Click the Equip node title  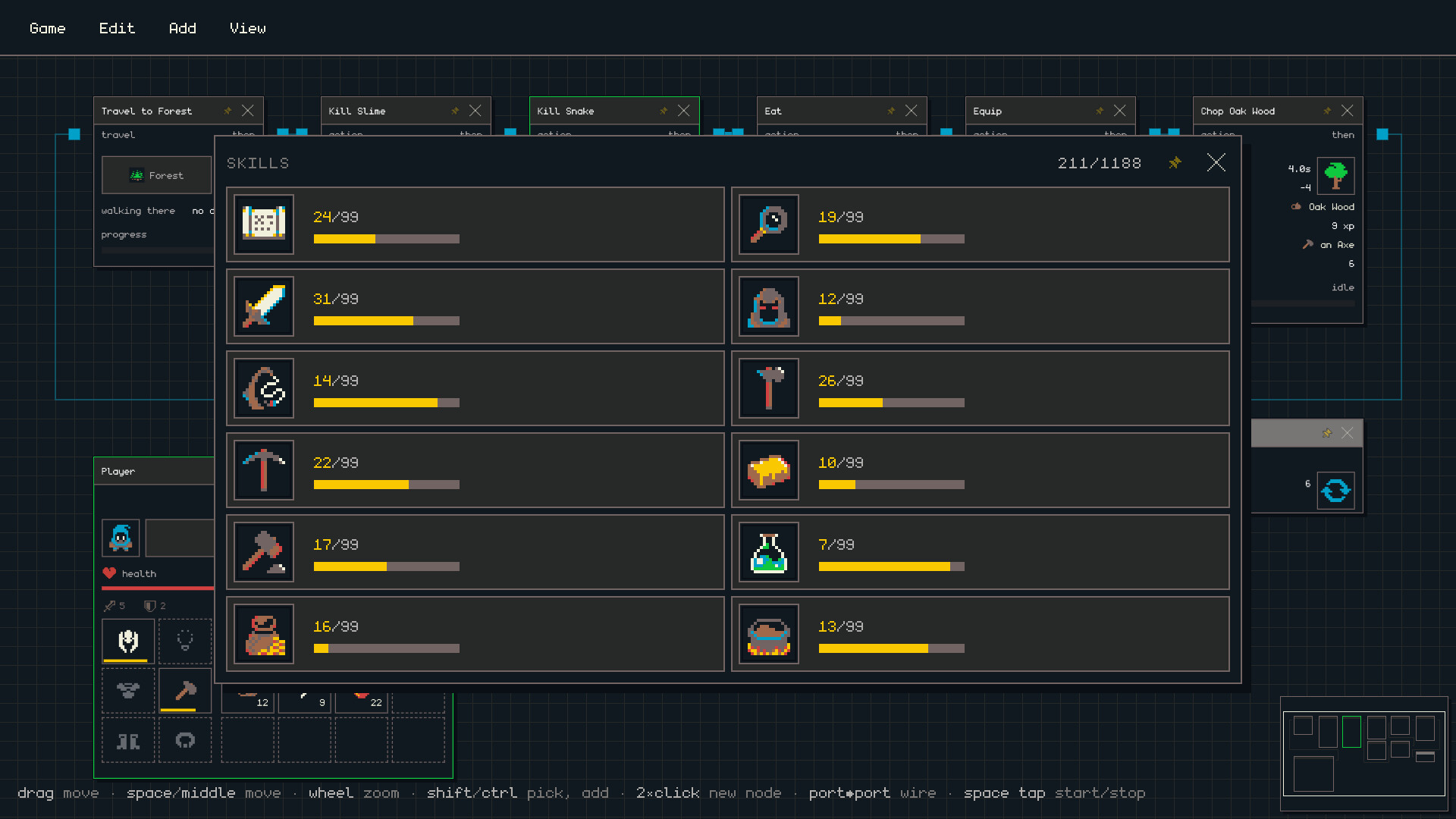tap(987, 111)
